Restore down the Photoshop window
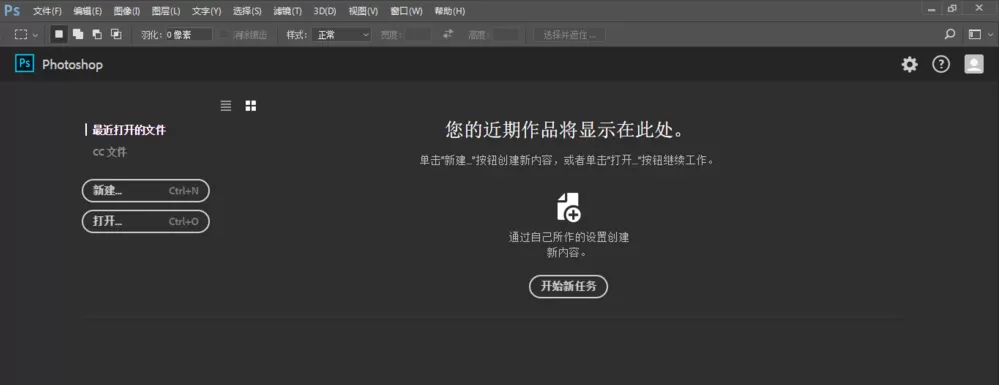 (952, 8)
